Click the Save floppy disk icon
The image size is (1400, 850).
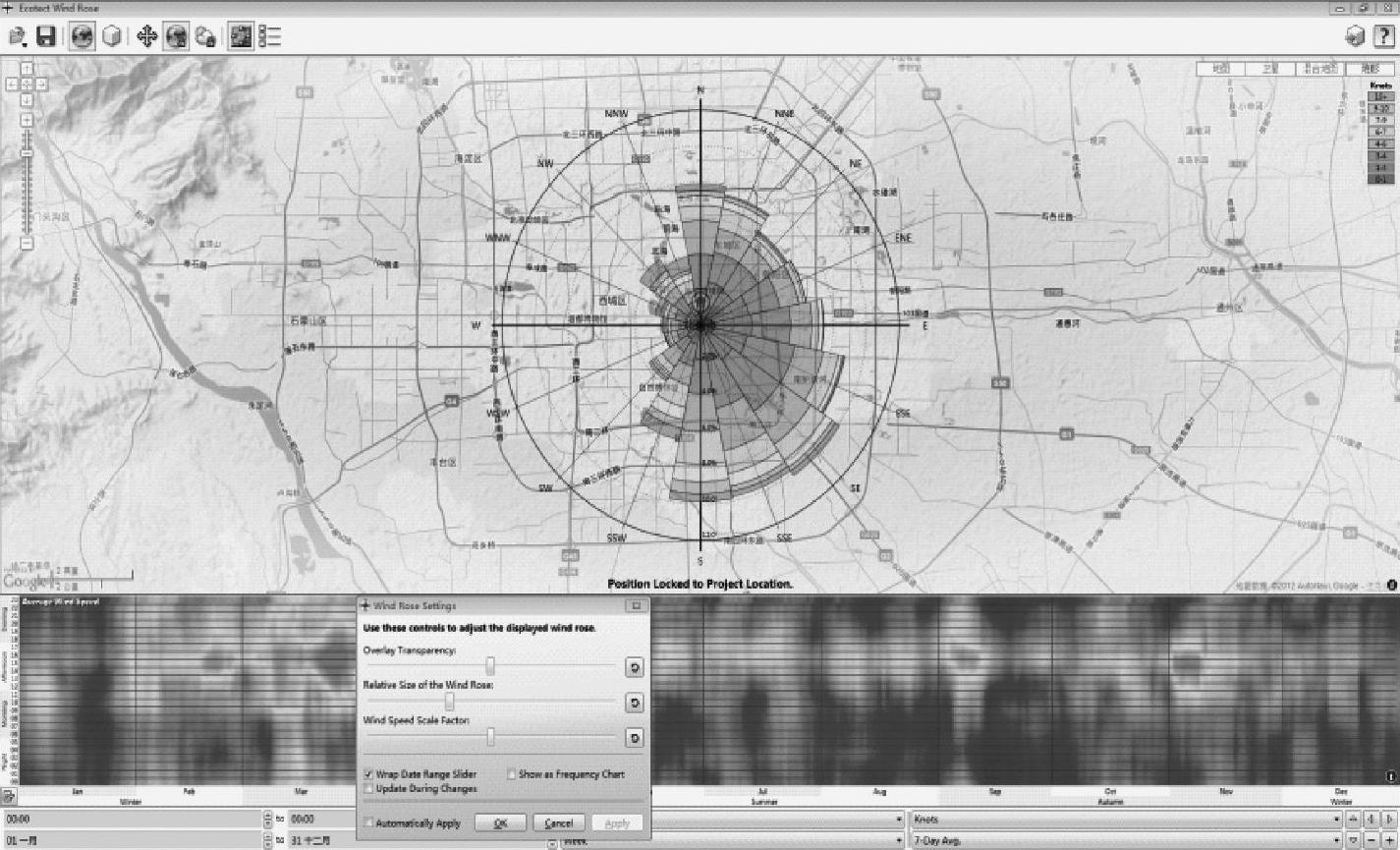tap(46, 36)
